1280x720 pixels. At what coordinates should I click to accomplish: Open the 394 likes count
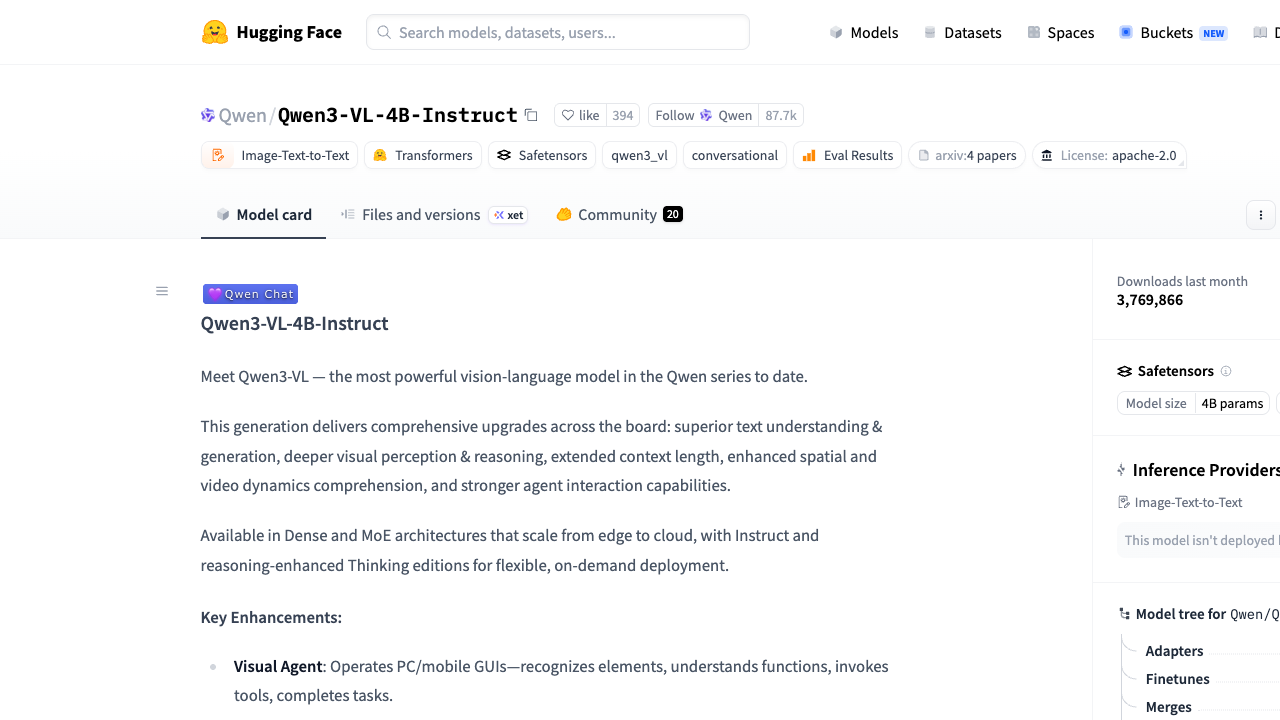point(623,115)
